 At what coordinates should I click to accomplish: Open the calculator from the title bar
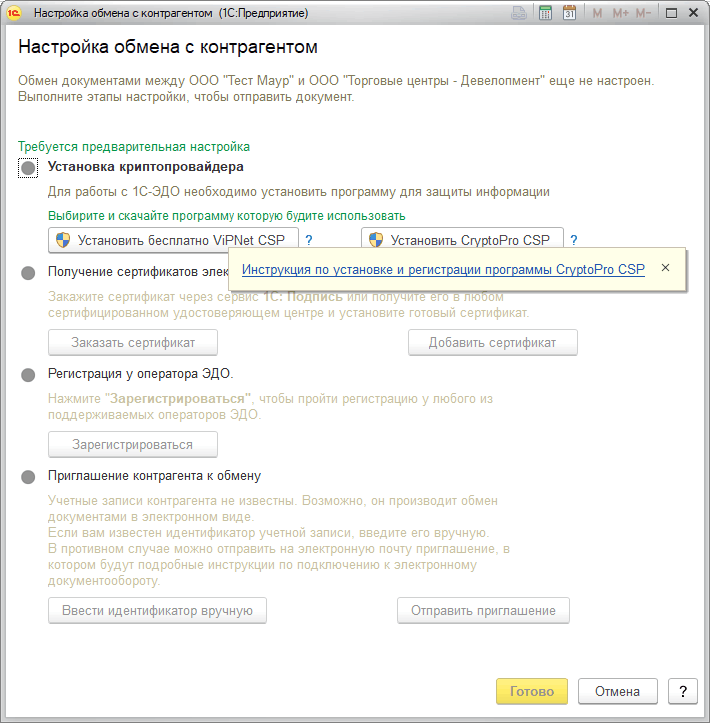(x=545, y=13)
